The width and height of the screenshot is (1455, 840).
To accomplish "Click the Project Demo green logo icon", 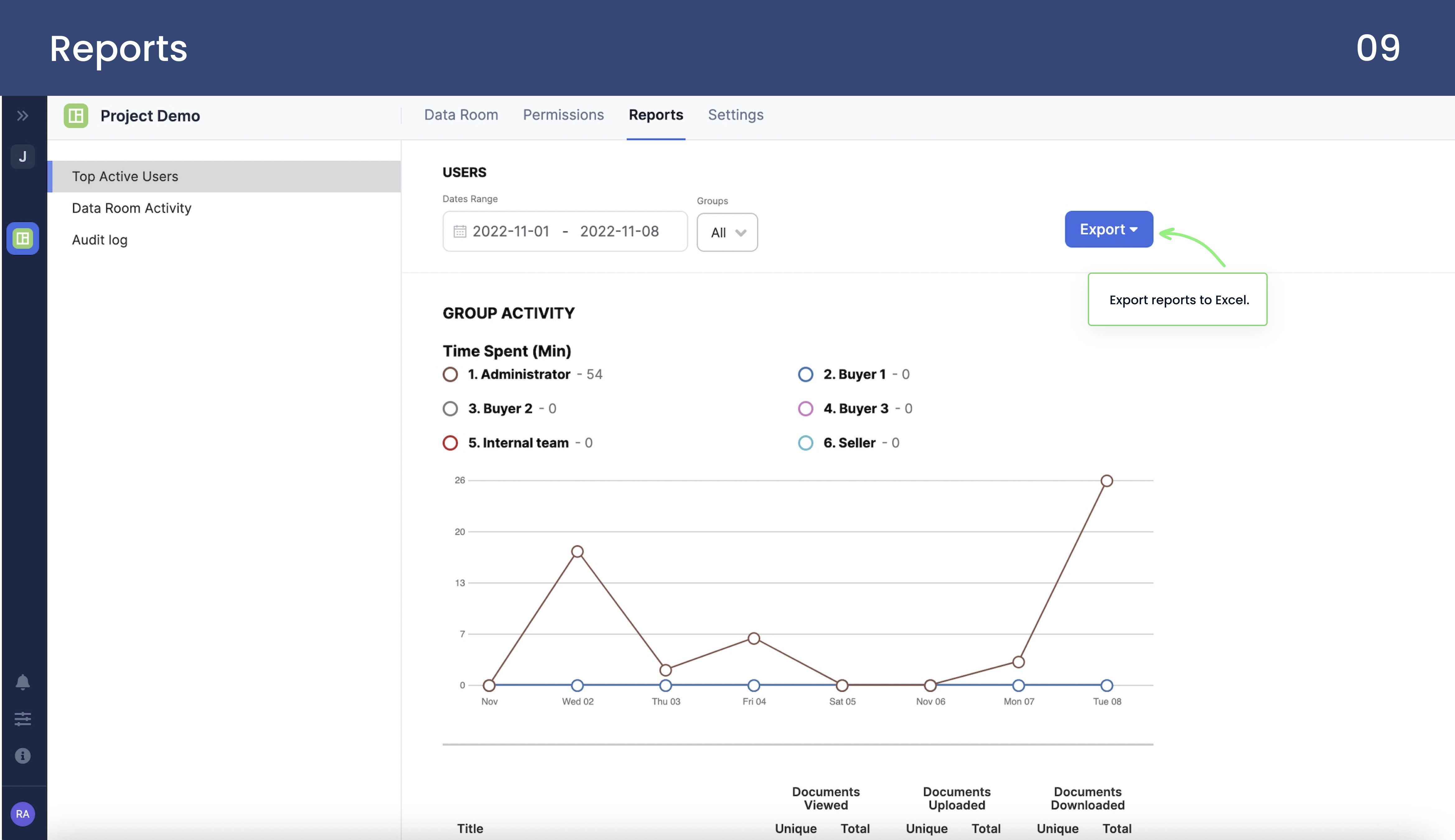I will click(76, 115).
